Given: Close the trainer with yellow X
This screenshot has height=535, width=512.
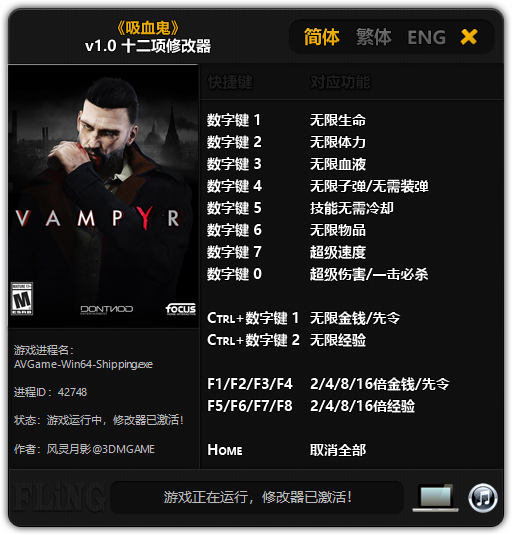Looking at the screenshot, I should click(x=469, y=37).
